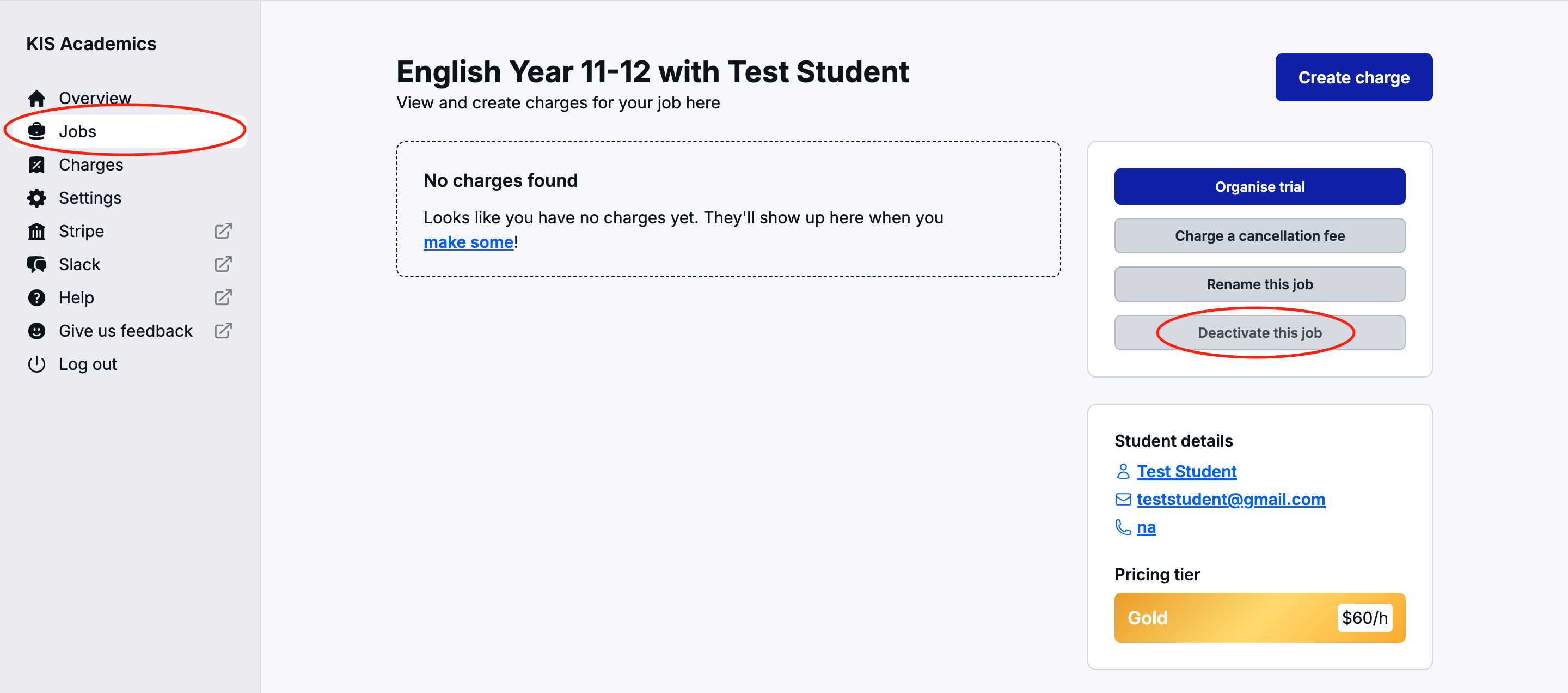The height and width of the screenshot is (693, 1568).
Task: Click the Settings gear icon
Action: coord(36,198)
